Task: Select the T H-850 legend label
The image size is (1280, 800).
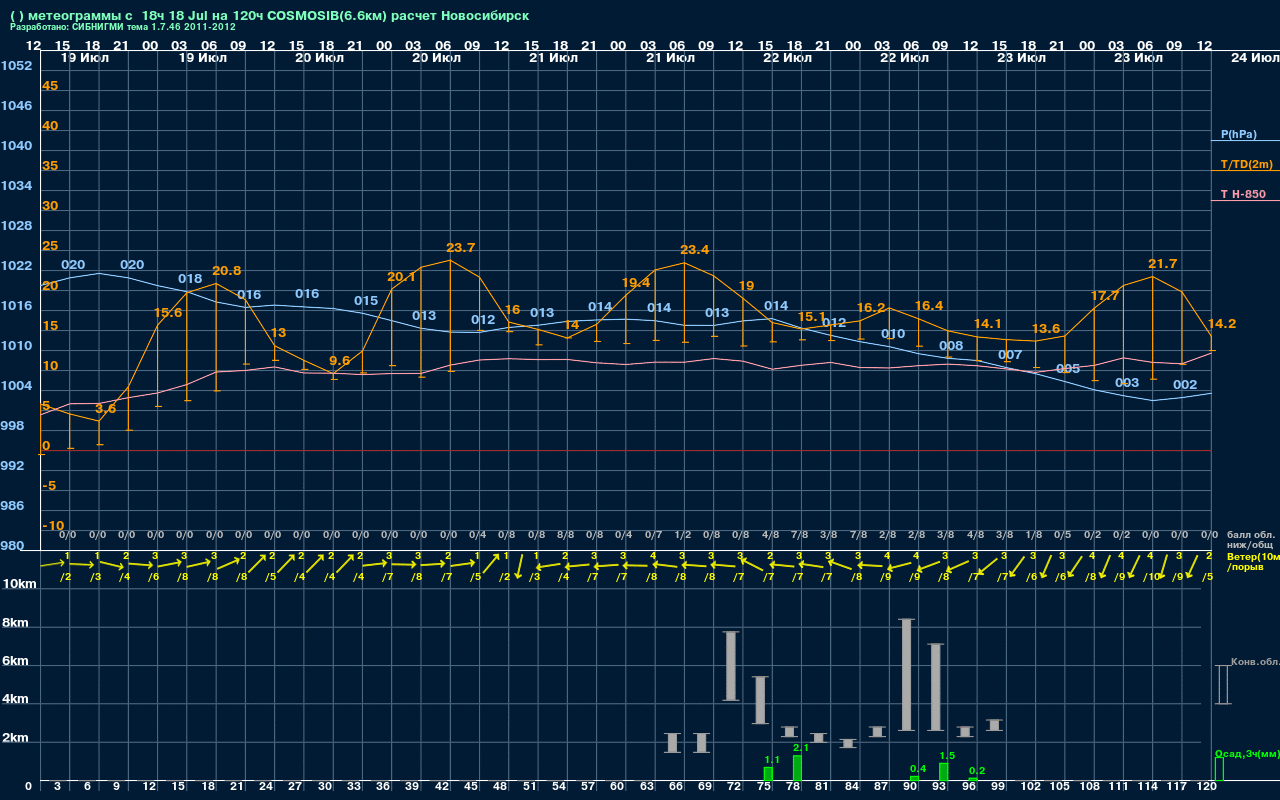Action: click(x=1243, y=194)
